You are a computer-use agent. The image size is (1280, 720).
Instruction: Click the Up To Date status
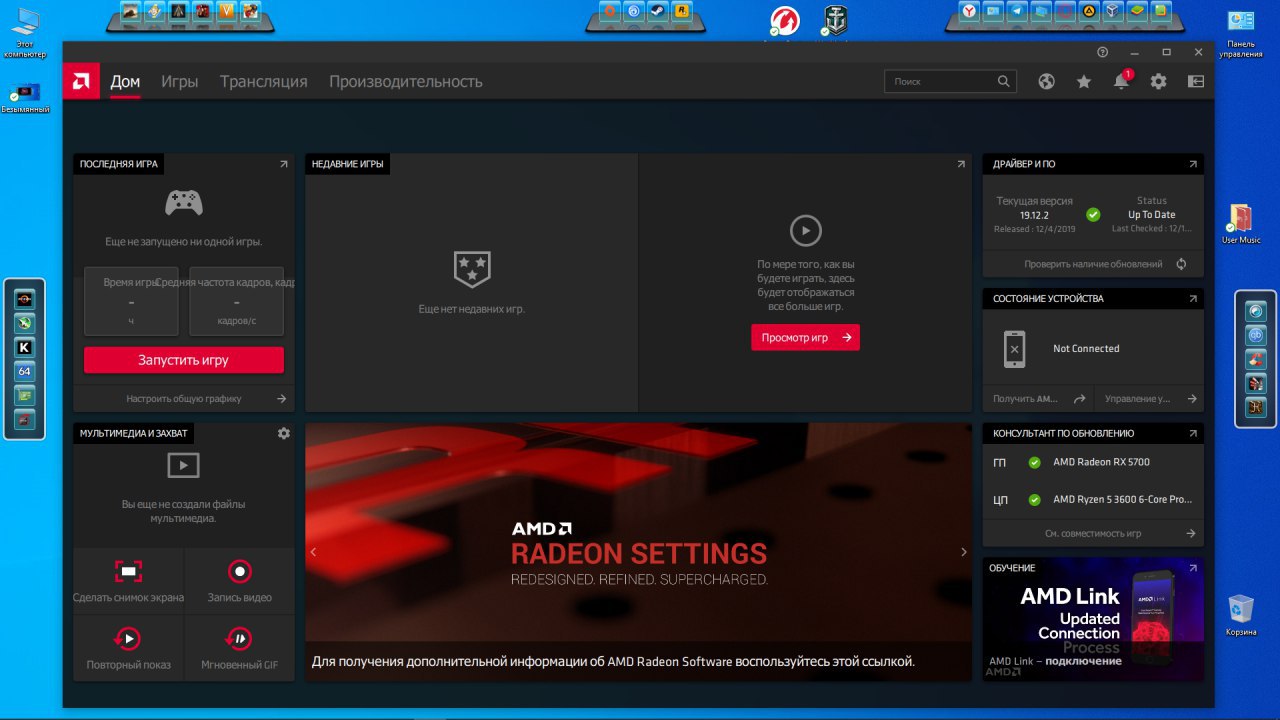[1152, 214]
